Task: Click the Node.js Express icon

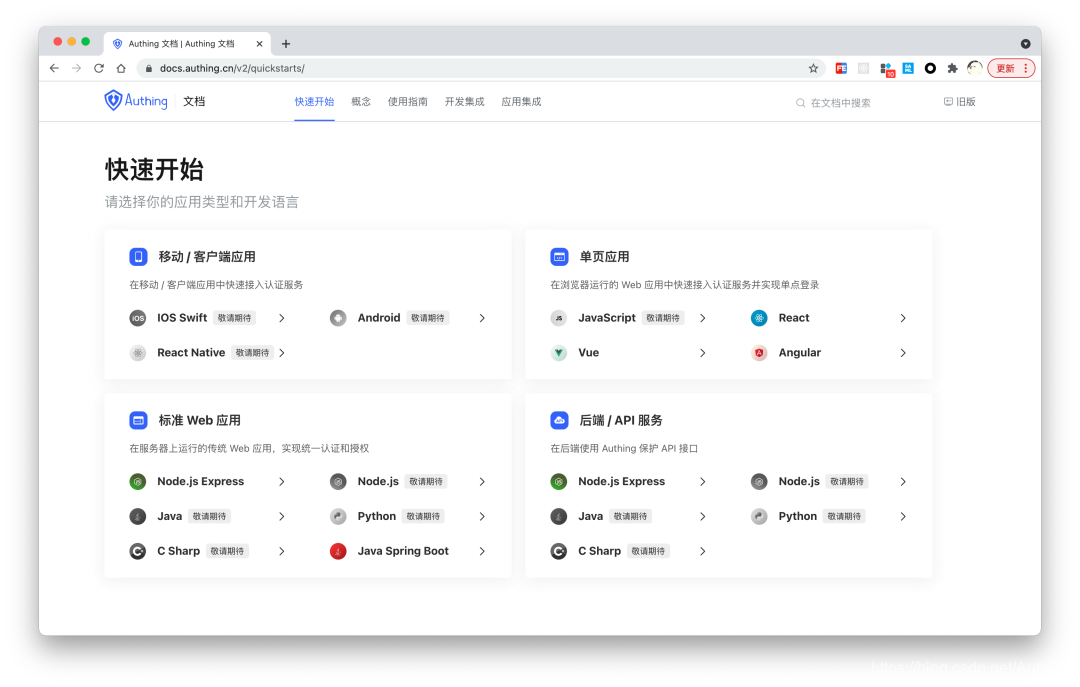Action: (x=137, y=481)
